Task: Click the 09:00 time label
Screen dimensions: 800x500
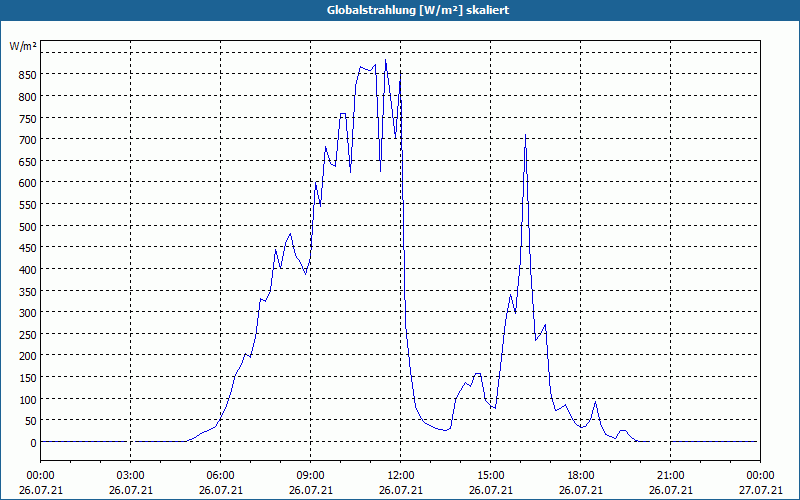Action: [x=311, y=476]
